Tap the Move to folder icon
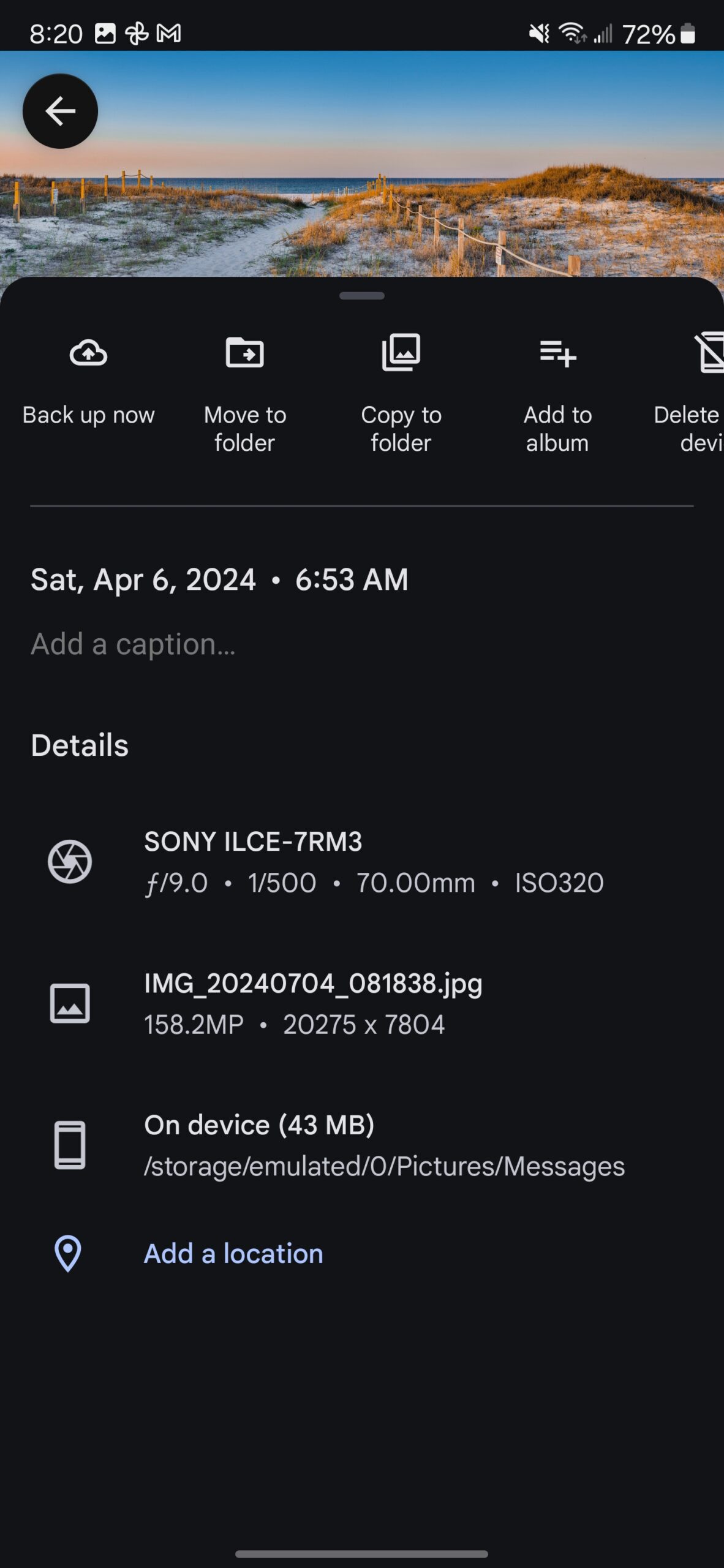This screenshot has height=1568, width=724. [x=244, y=353]
